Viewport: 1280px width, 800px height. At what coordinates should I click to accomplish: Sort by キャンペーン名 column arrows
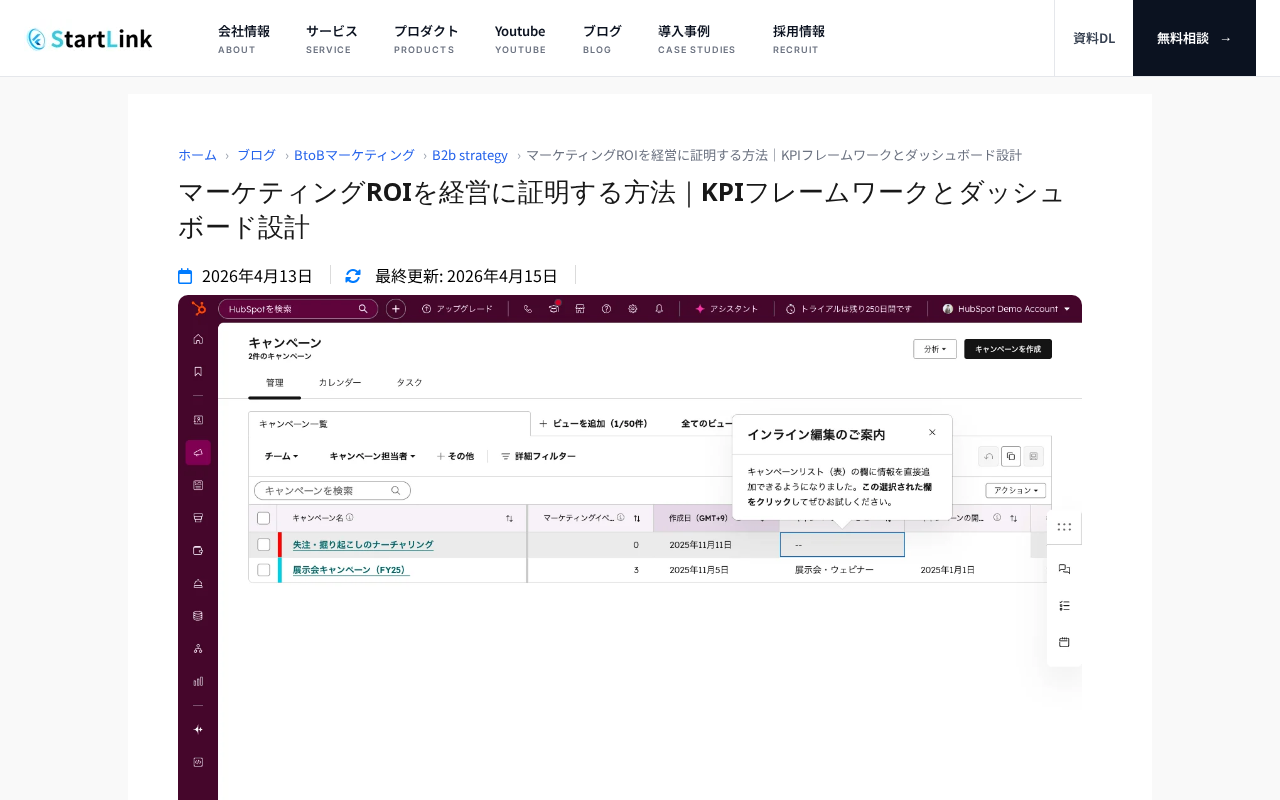click(509, 518)
